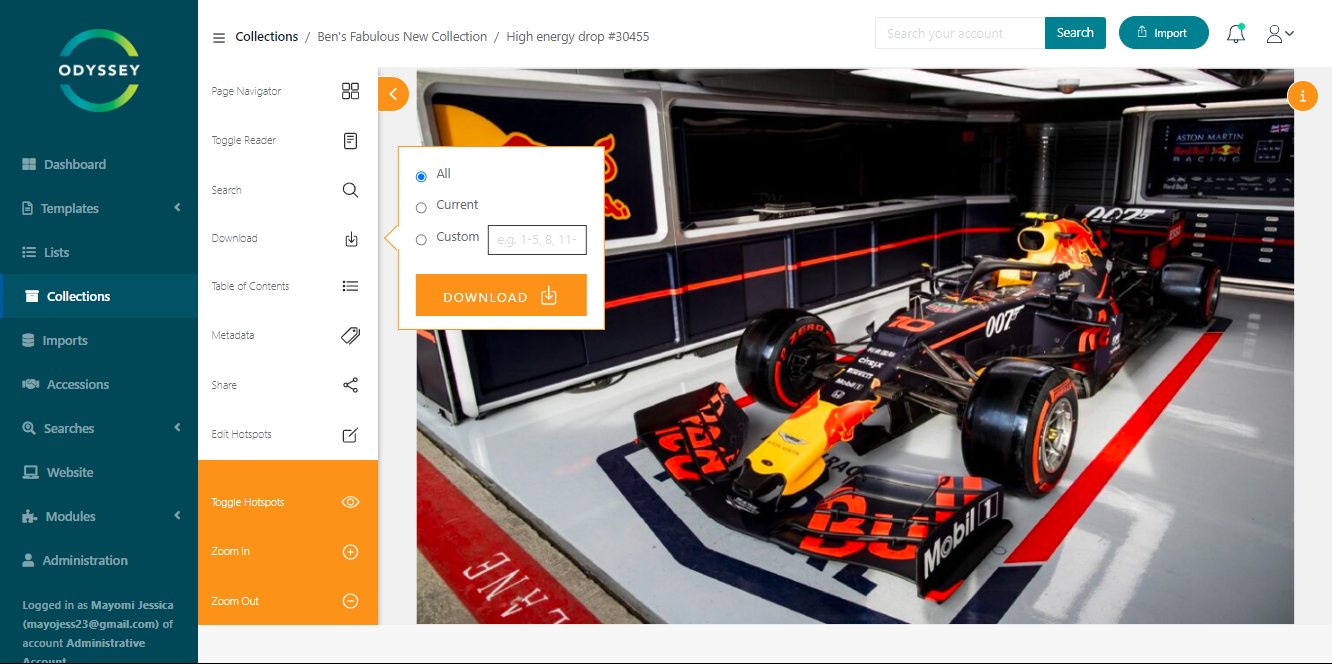
Task: Click the Toggle Reader document icon
Action: 350,141
